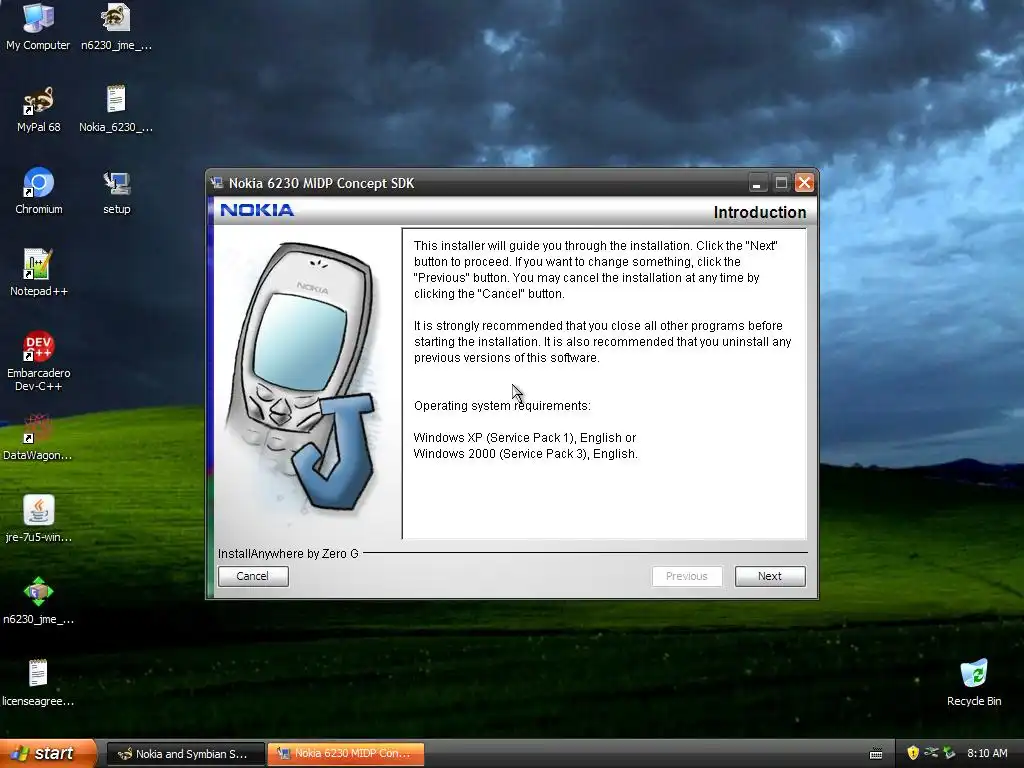Click 'InstallAnywhere by Zero G' label
The width and height of the screenshot is (1024, 768).
point(288,554)
